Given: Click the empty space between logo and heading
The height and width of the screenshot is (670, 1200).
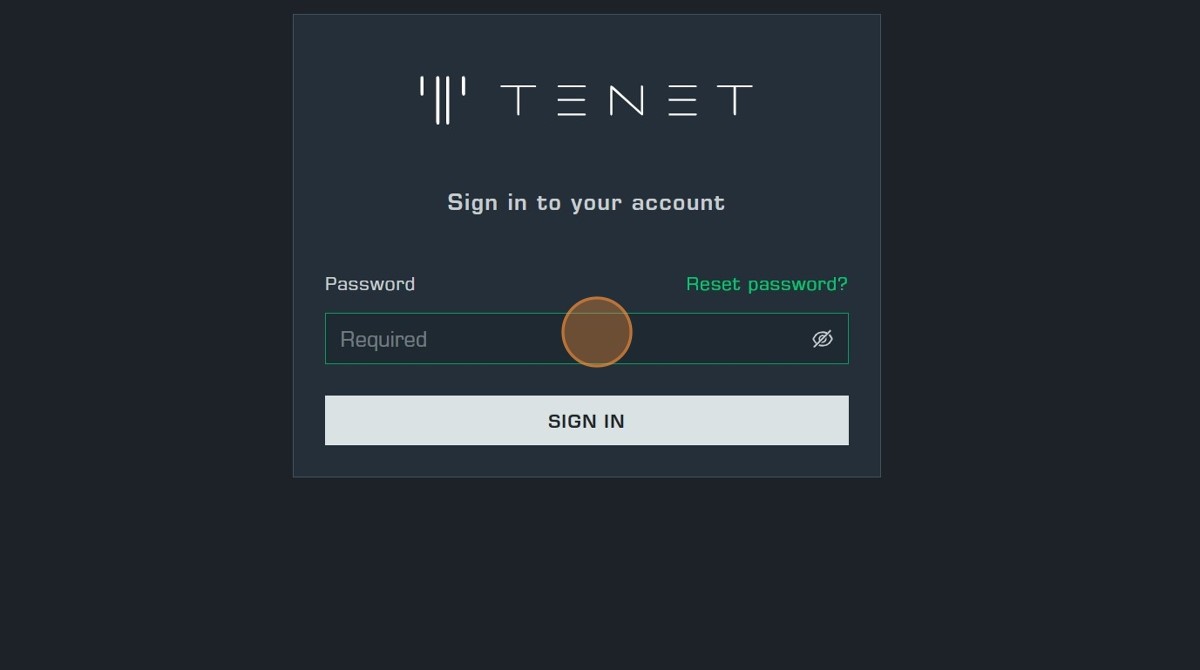Looking at the screenshot, I should [587, 155].
